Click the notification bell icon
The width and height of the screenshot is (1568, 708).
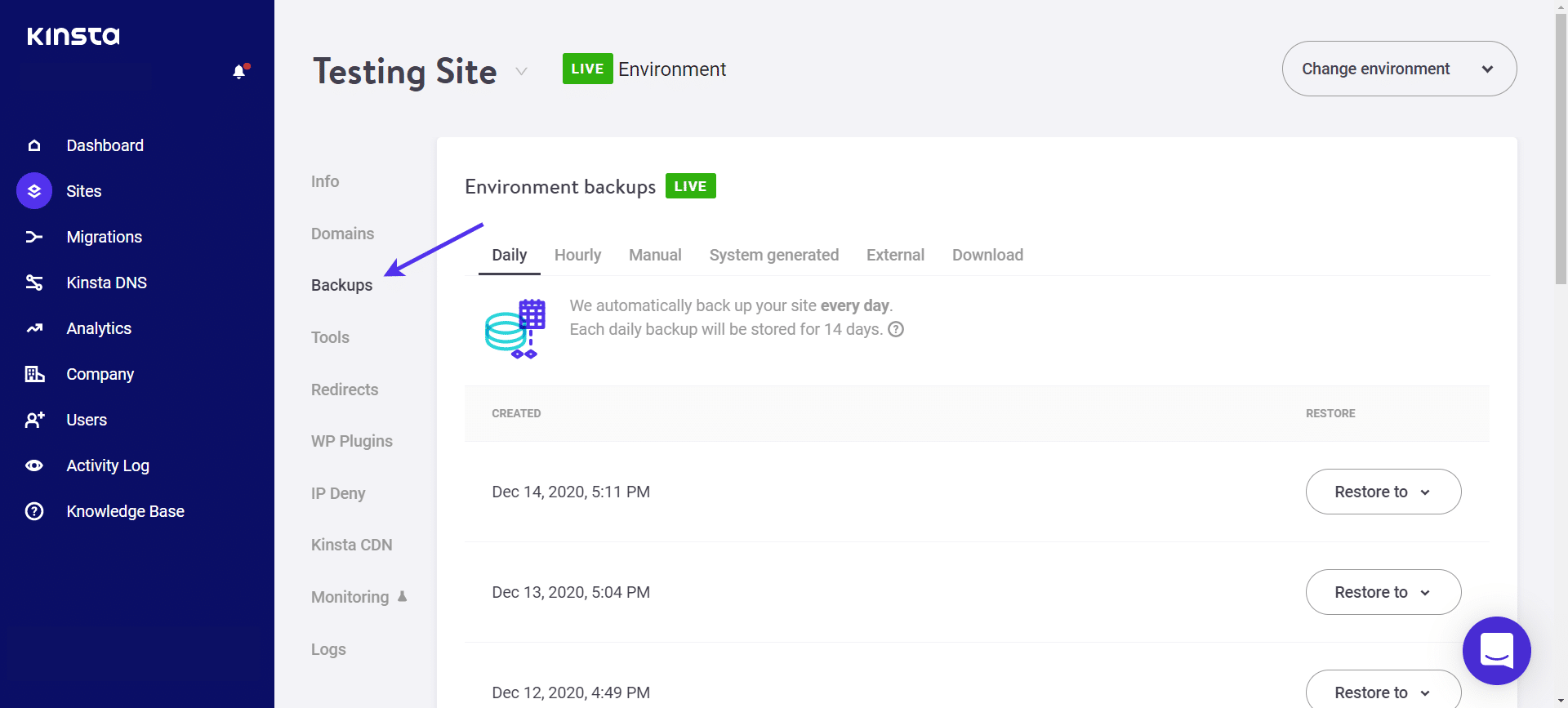[x=239, y=72]
